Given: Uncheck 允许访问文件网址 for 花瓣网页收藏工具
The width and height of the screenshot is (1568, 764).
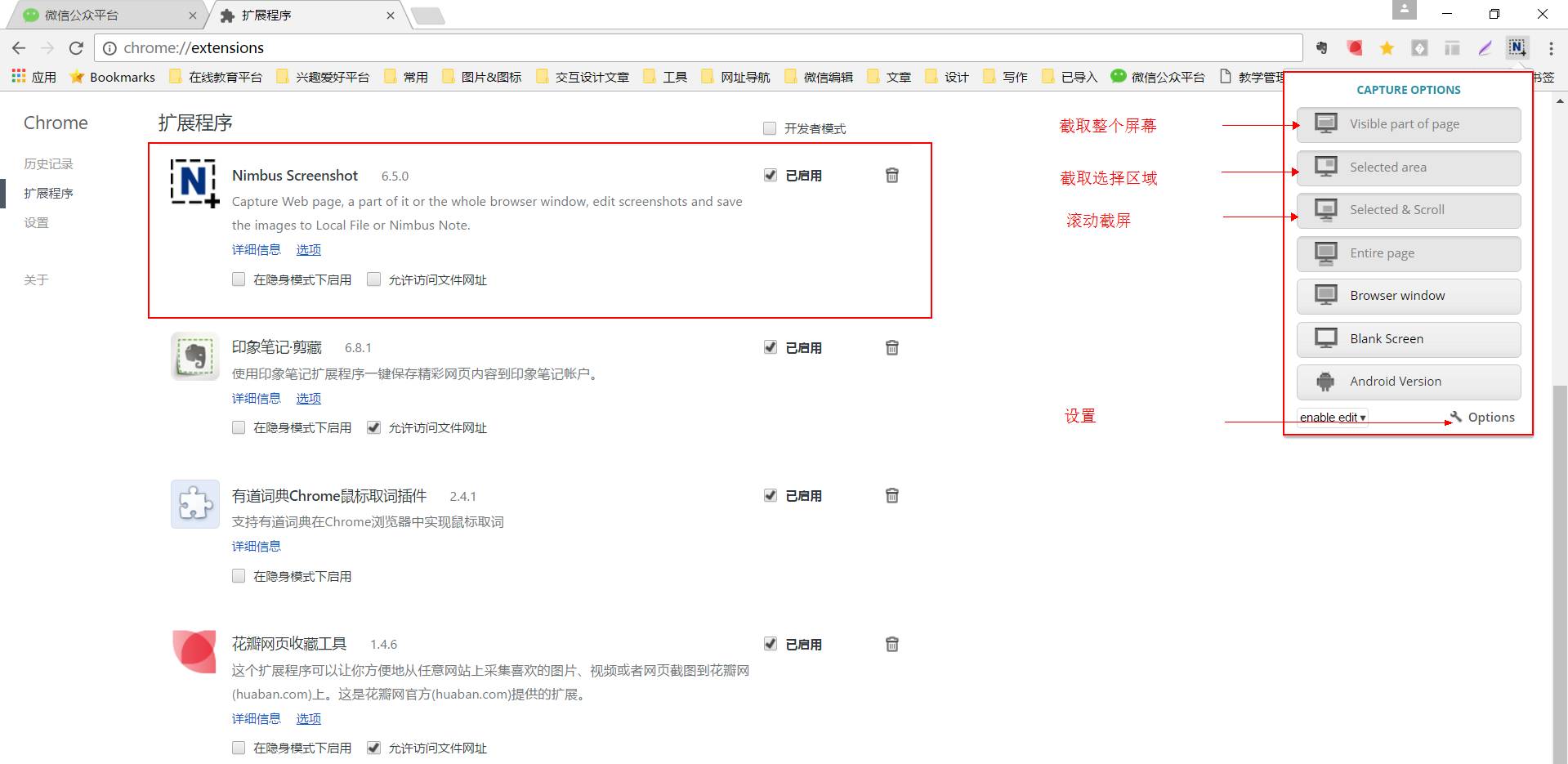Looking at the screenshot, I should click(x=373, y=748).
